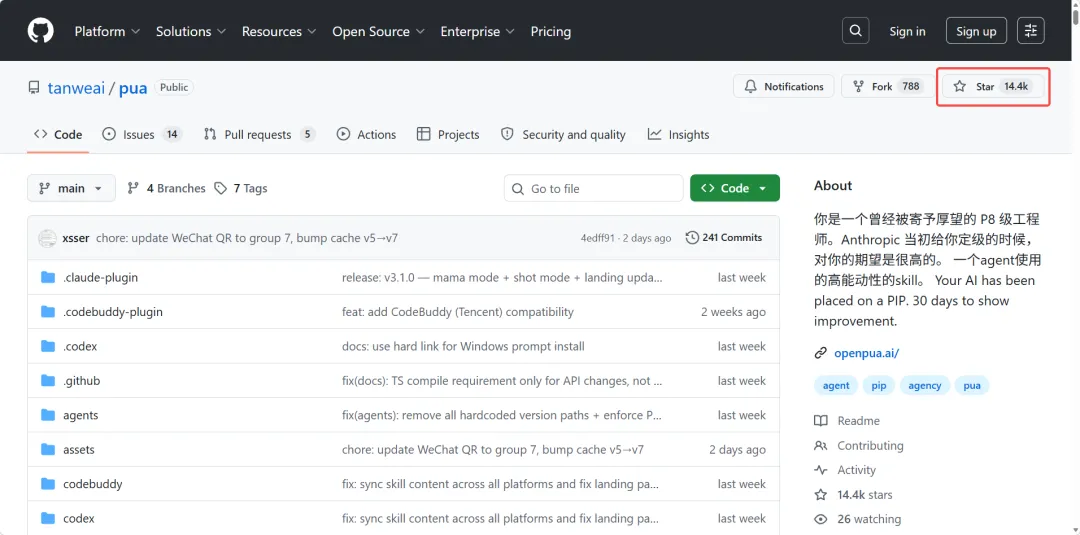Click the folder icon beside assets
The width and height of the screenshot is (1080, 535).
pyautogui.click(x=48, y=450)
